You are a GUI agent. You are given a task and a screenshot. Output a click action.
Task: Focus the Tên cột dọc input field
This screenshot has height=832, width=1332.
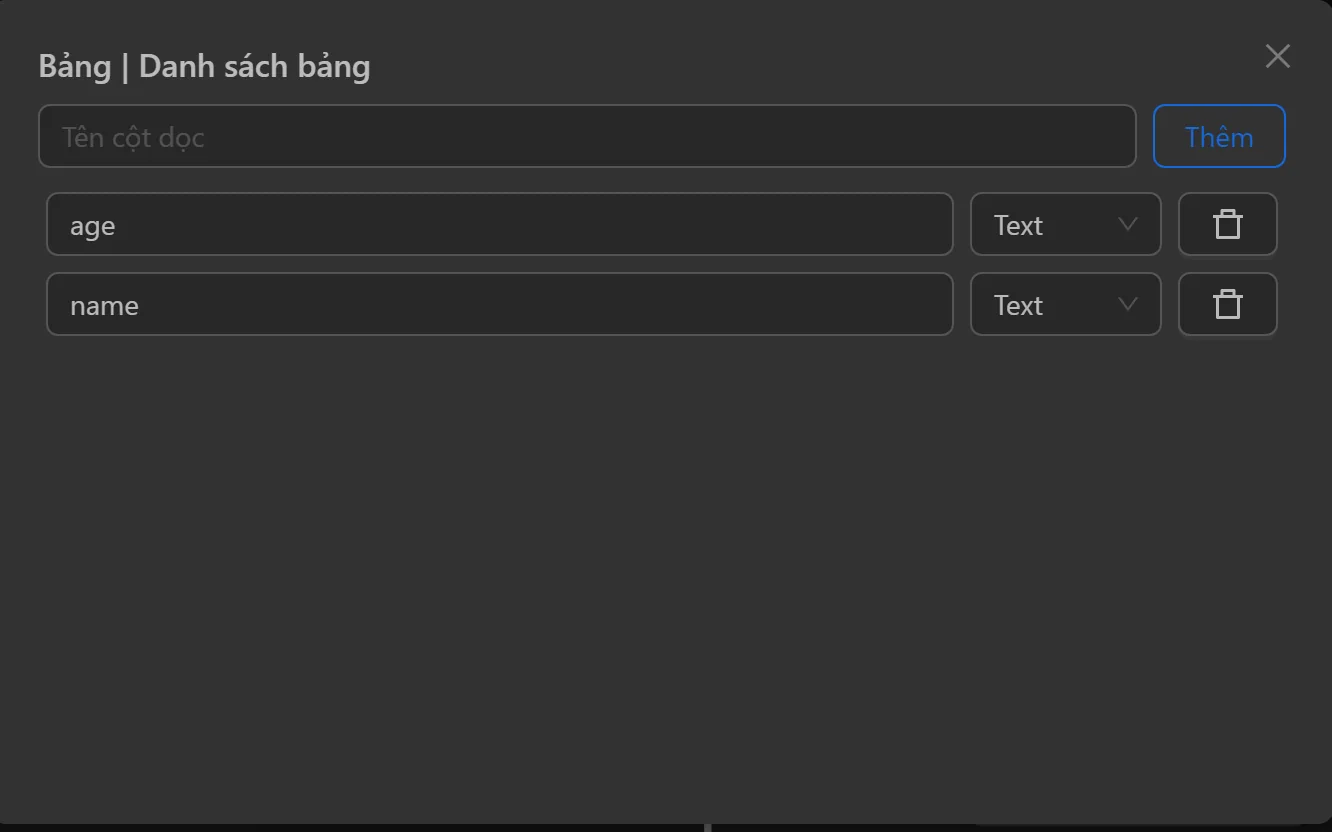587,137
